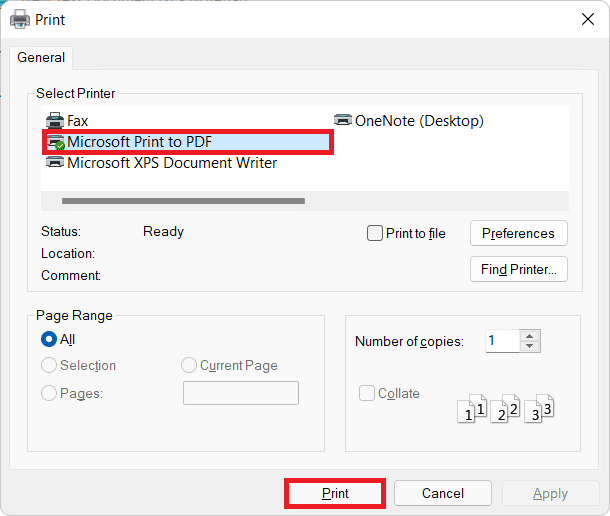The image size is (610, 516).
Task: Click the Microsoft Print to PDF printer icon
Action: click(56, 142)
